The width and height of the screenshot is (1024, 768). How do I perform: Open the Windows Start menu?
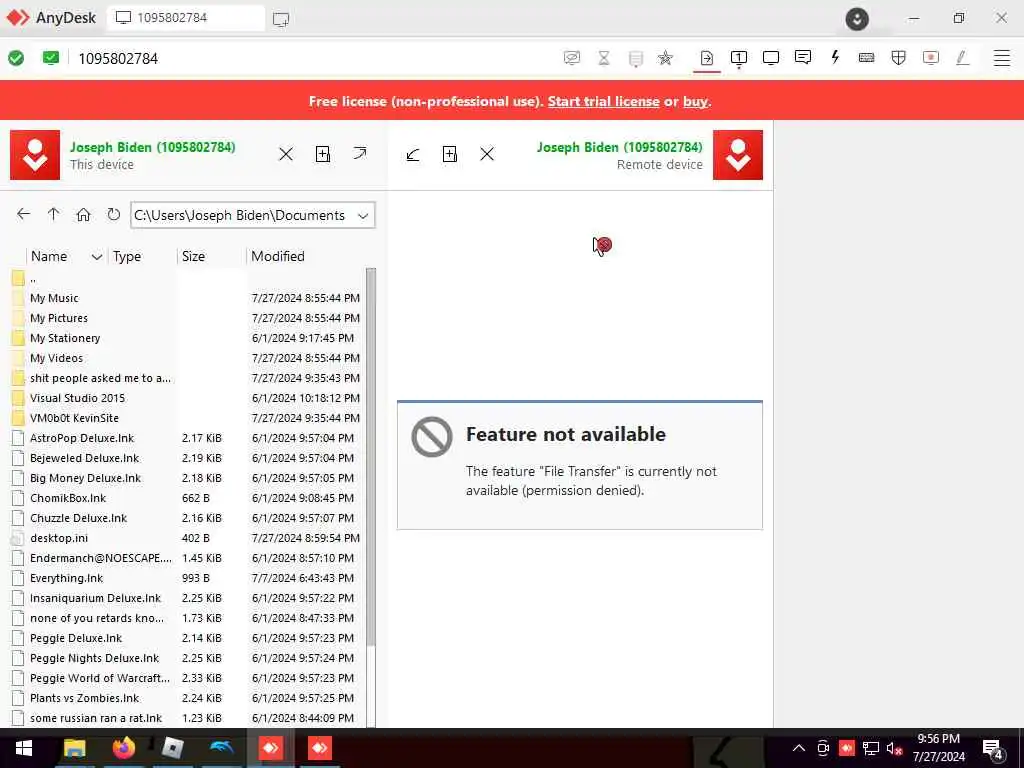coord(24,748)
